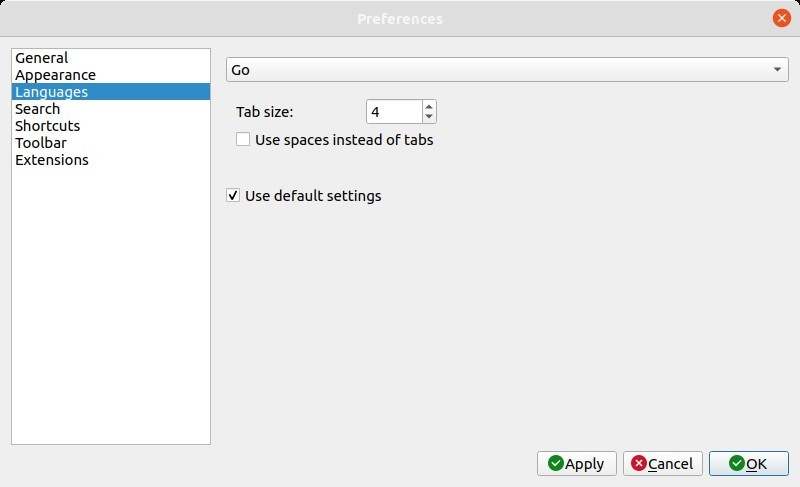Click inside the Tab size number field
Viewport: 800px width, 487px height.
pos(393,112)
